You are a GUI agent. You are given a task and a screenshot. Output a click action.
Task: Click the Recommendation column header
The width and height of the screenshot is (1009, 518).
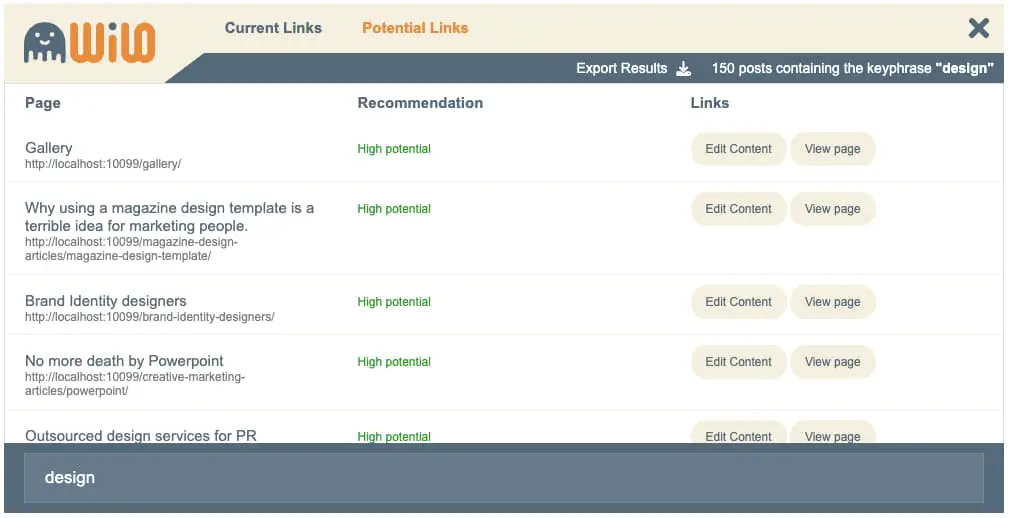pyautogui.click(x=420, y=103)
